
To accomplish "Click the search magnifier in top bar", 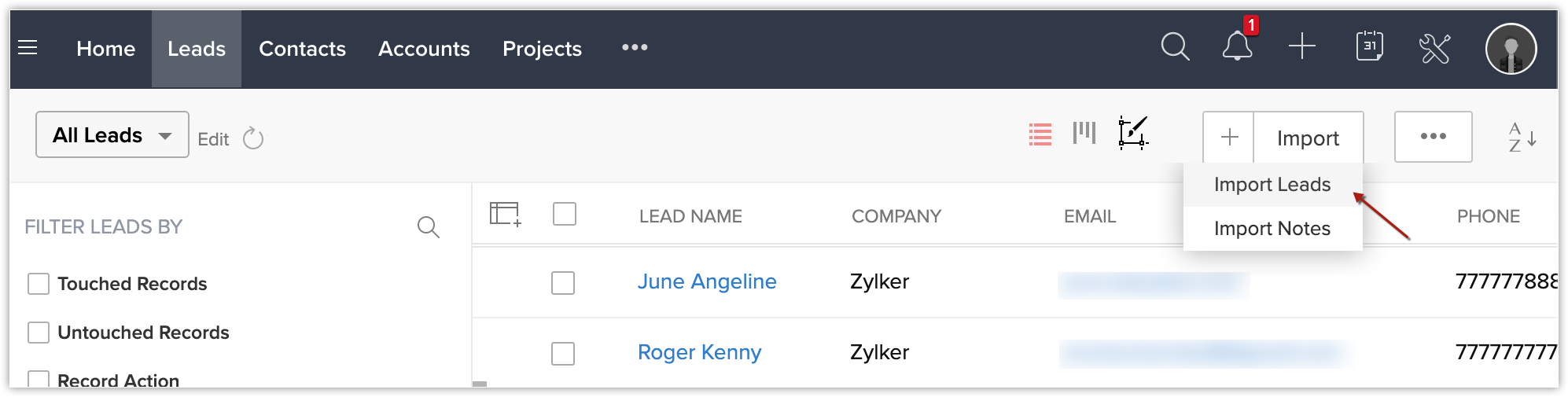I will (1175, 47).
